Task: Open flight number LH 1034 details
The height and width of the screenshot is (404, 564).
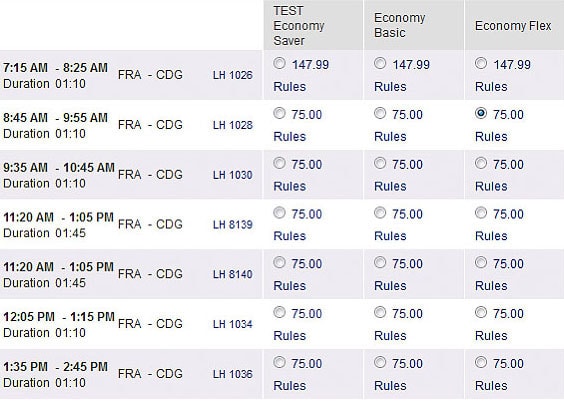Action: click(233, 324)
